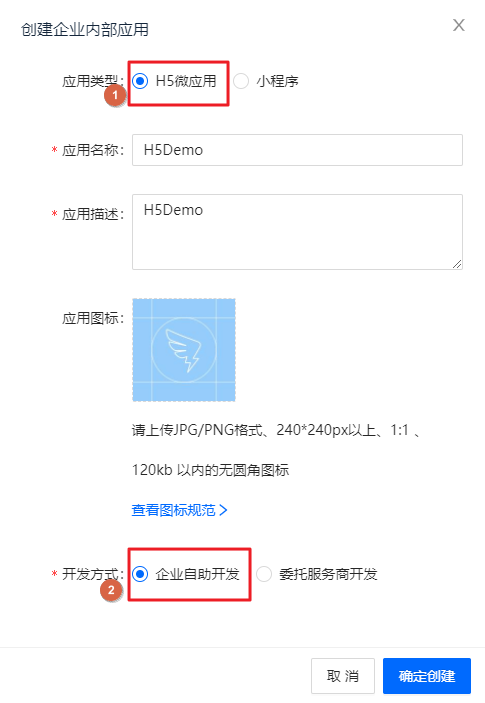485x703 pixels.
Task: Click the 应用图标 label
Action: coord(93,318)
